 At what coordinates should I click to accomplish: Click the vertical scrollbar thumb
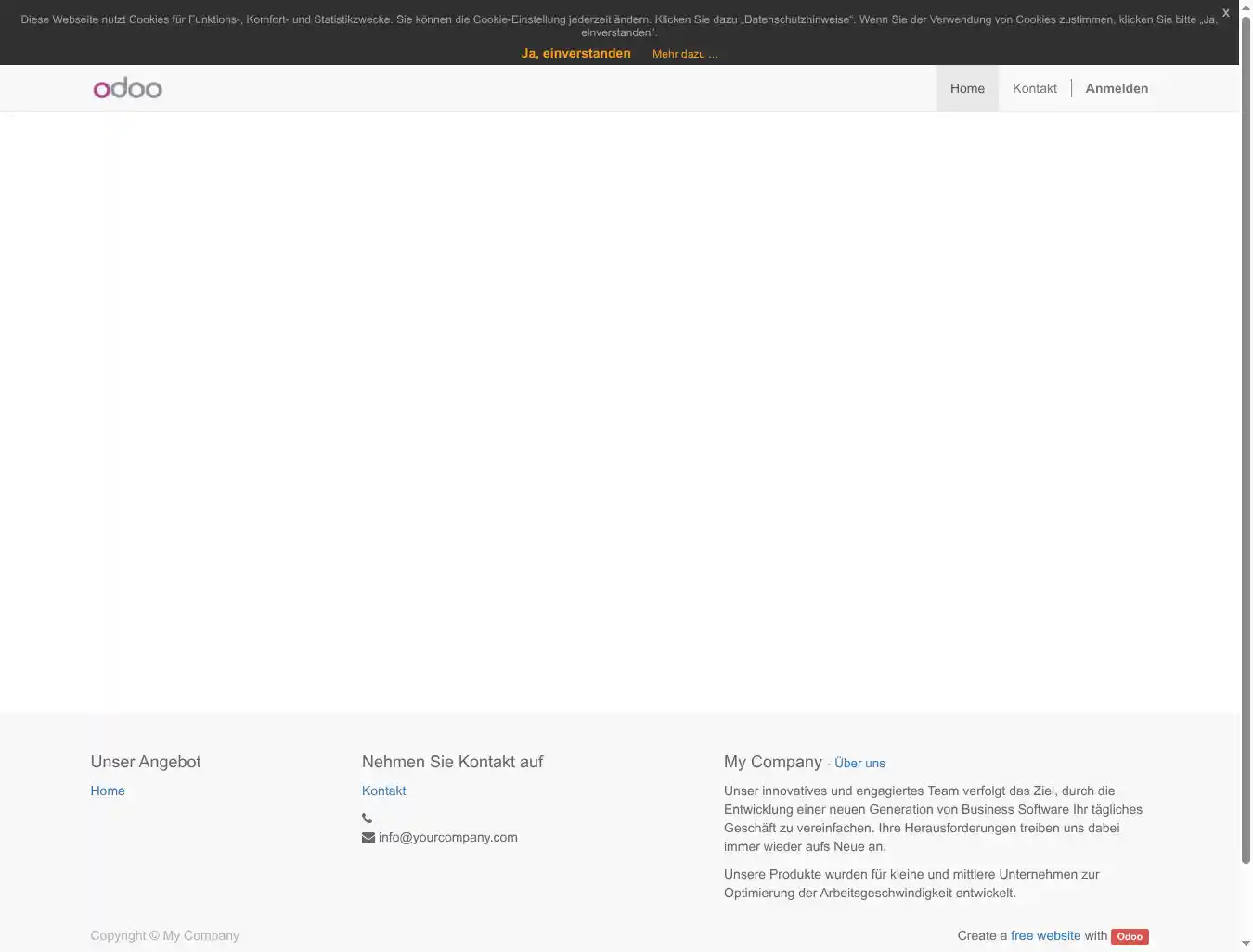click(1246, 436)
